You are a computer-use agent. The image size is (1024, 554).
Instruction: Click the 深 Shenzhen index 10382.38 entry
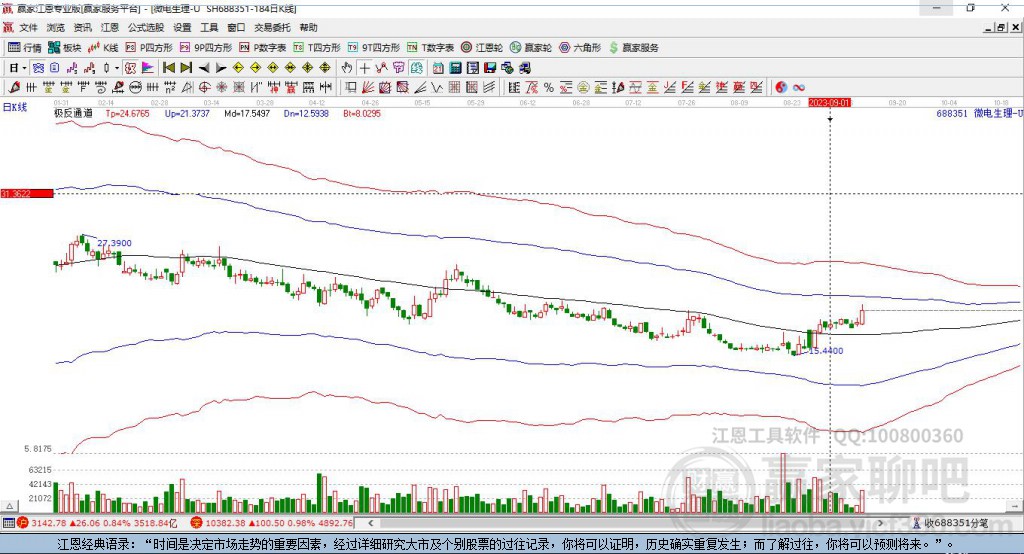(x=272, y=523)
